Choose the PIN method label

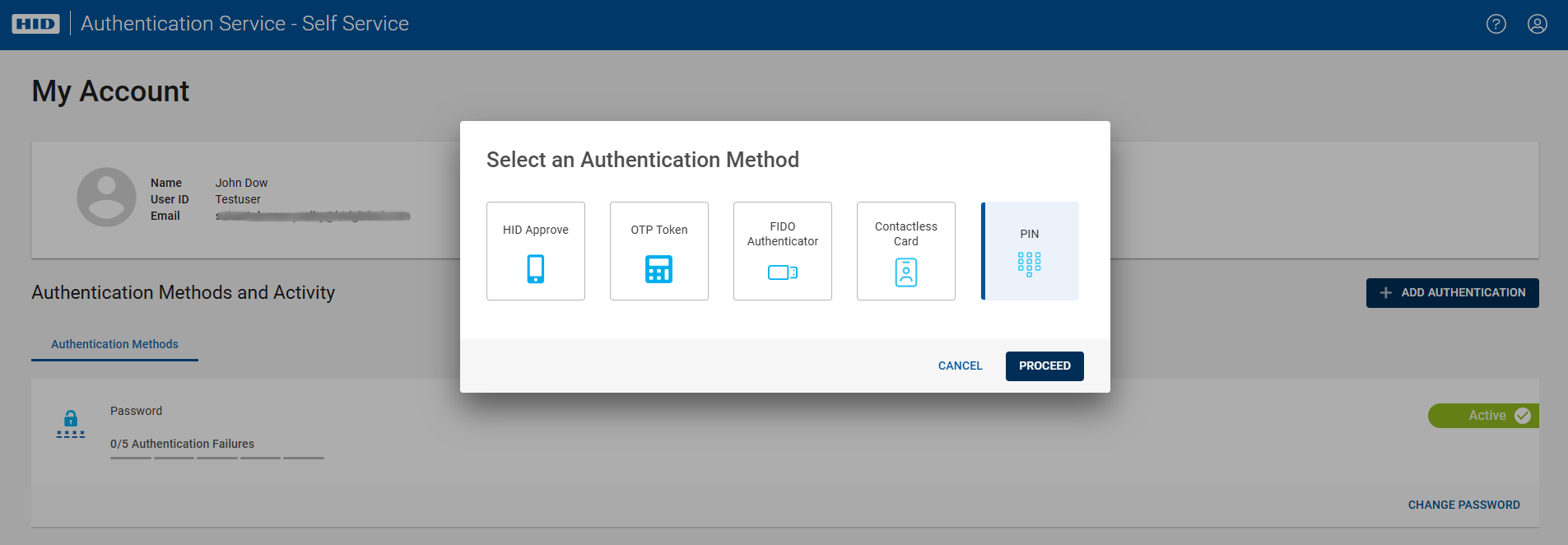1030,234
